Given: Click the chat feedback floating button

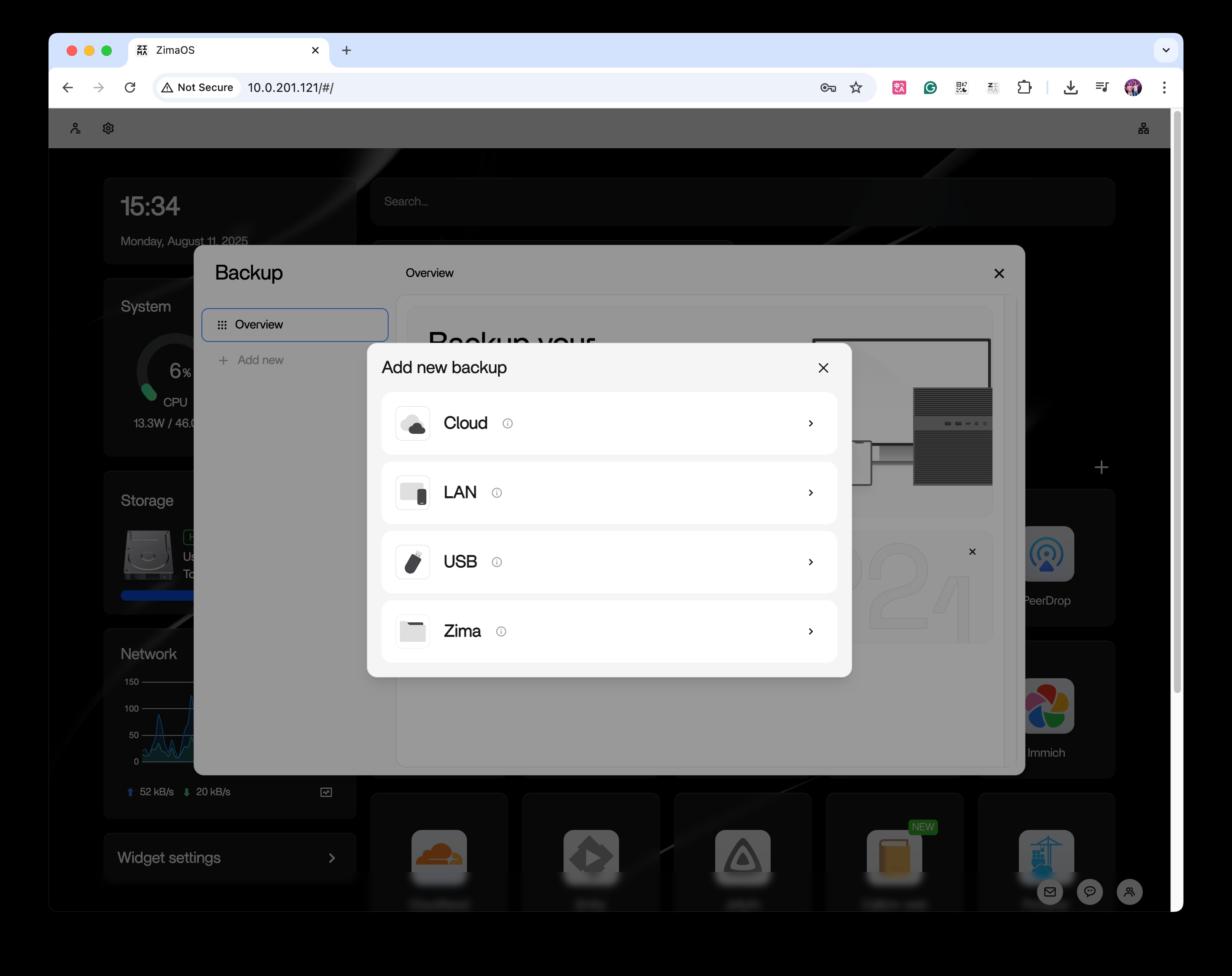Looking at the screenshot, I should click(x=1090, y=892).
